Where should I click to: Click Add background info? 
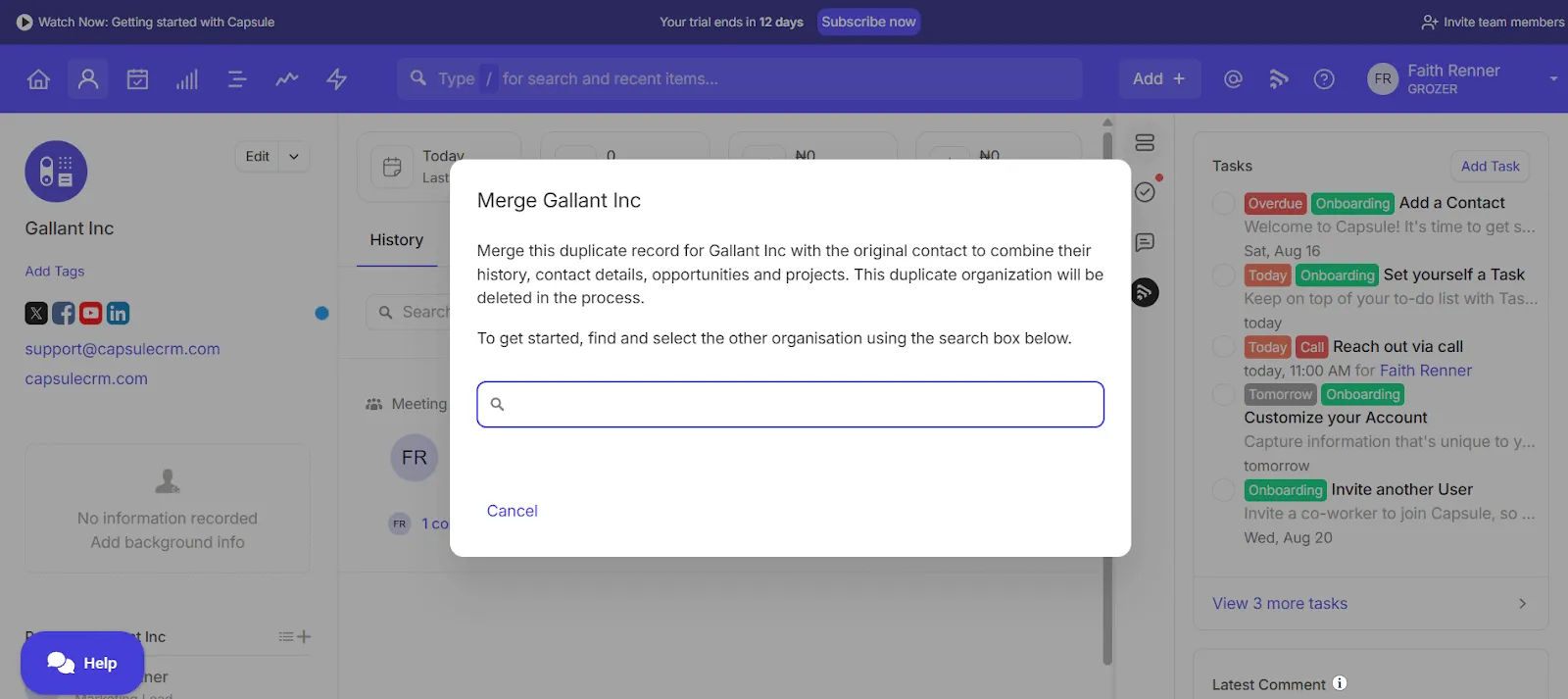click(x=168, y=542)
